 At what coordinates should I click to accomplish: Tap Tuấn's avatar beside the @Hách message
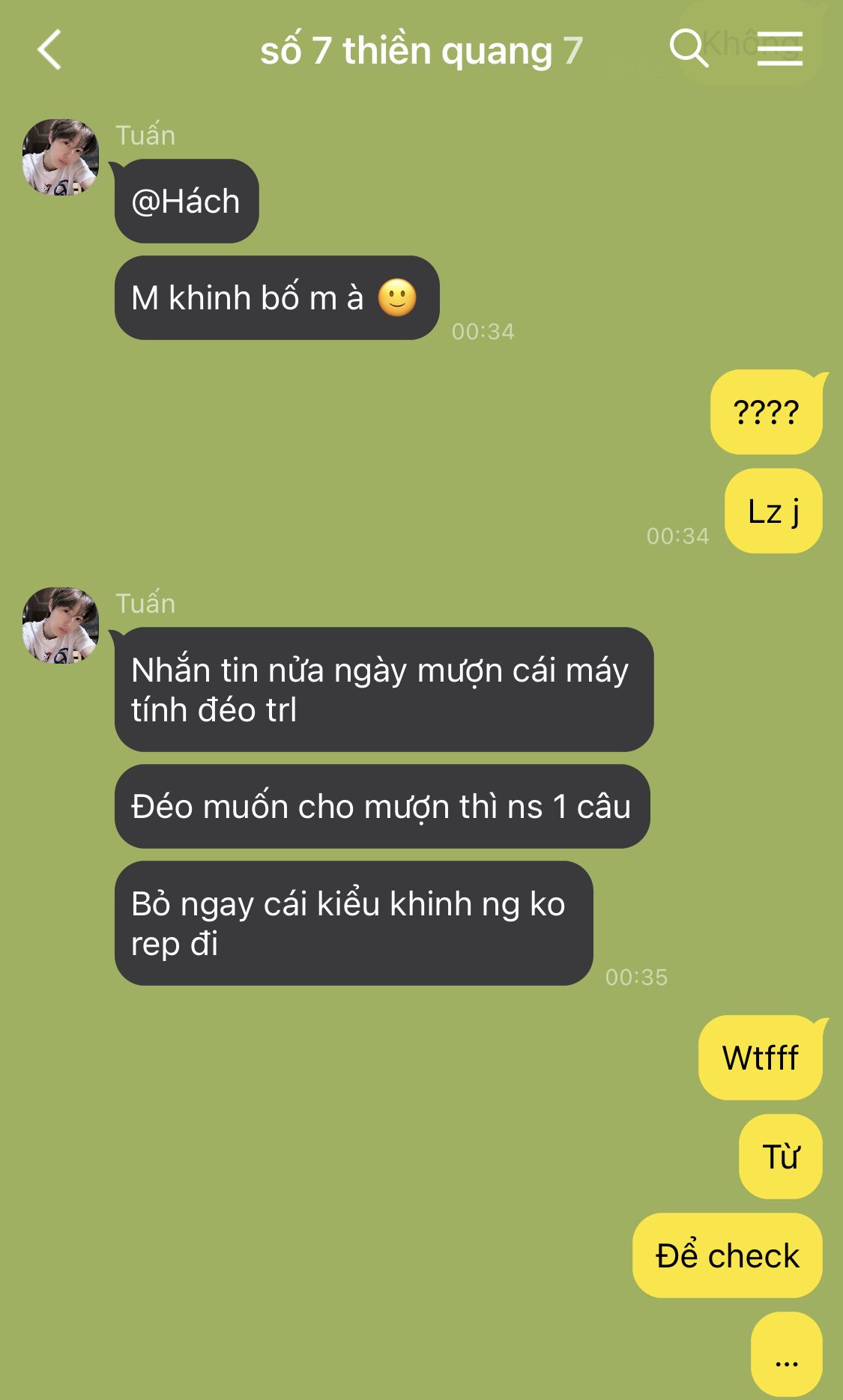pos(61,157)
